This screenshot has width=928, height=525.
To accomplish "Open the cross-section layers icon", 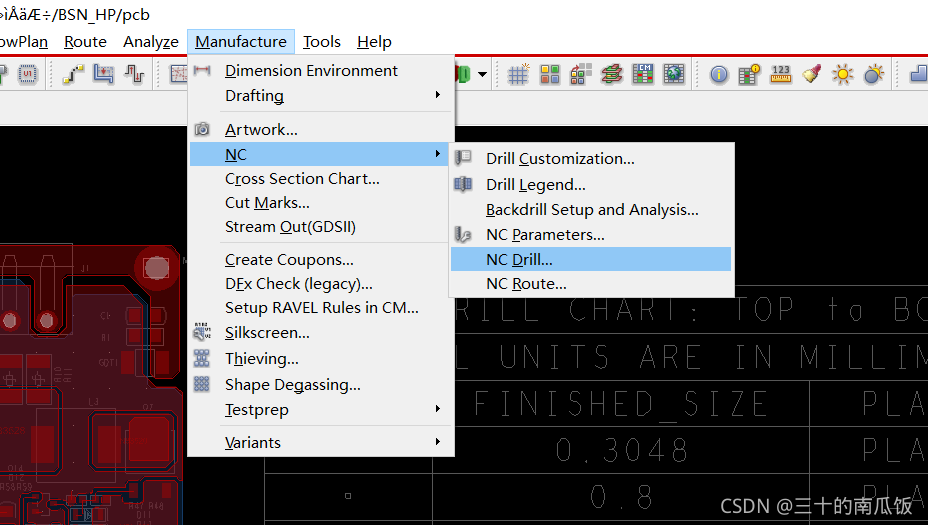I will click(612, 74).
